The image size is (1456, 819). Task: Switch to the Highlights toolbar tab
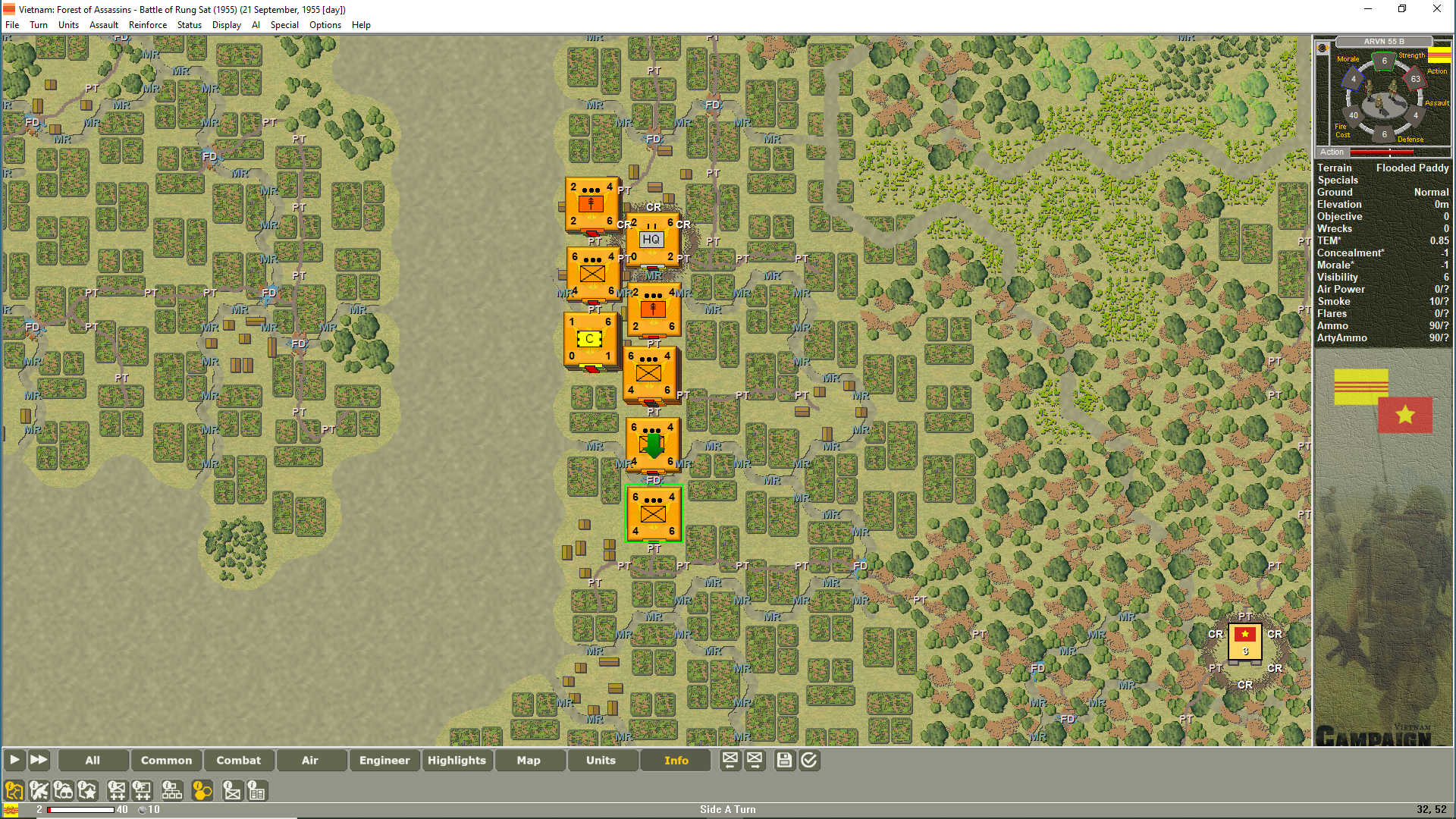point(457,760)
